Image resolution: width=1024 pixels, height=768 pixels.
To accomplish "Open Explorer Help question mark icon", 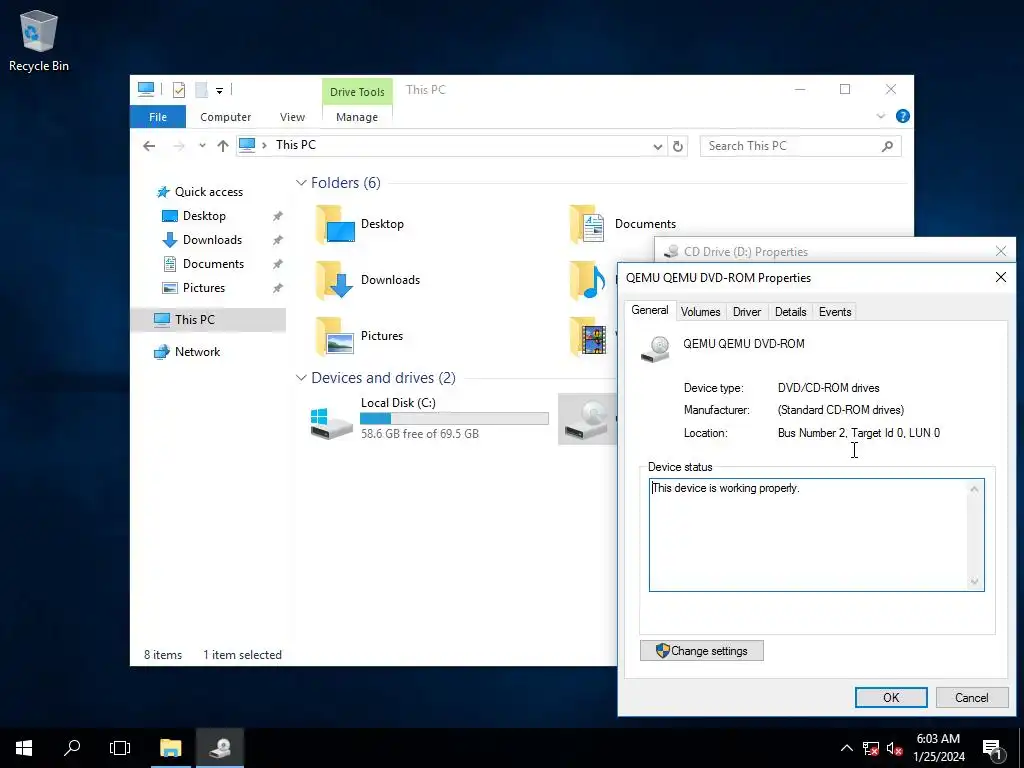I will pos(903,116).
